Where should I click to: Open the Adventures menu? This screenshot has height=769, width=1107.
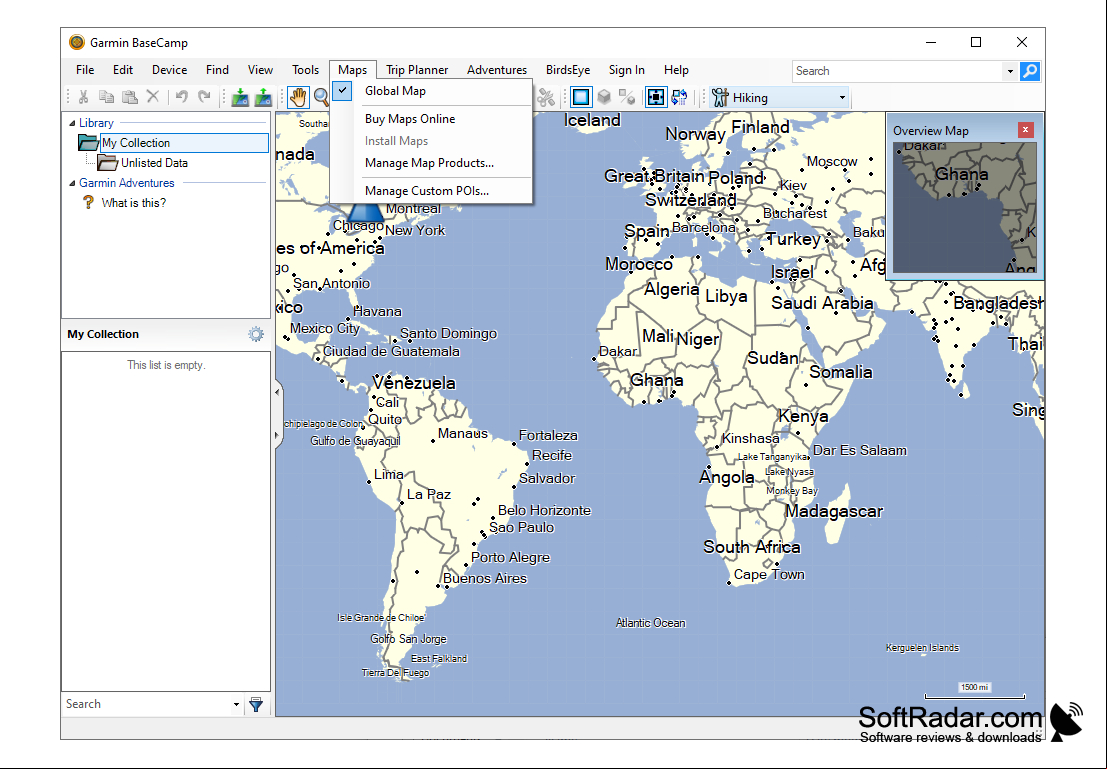pyautogui.click(x=497, y=70)
